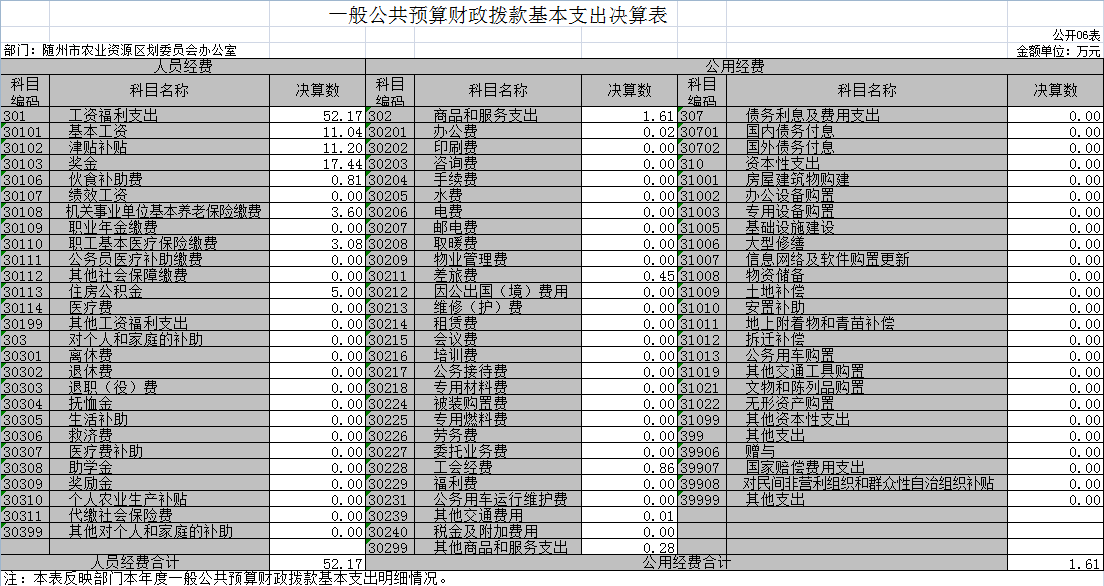Select the 国家赔偿费用支出 cell
This screenshot has width=1104, height=586.
[806, 468]
